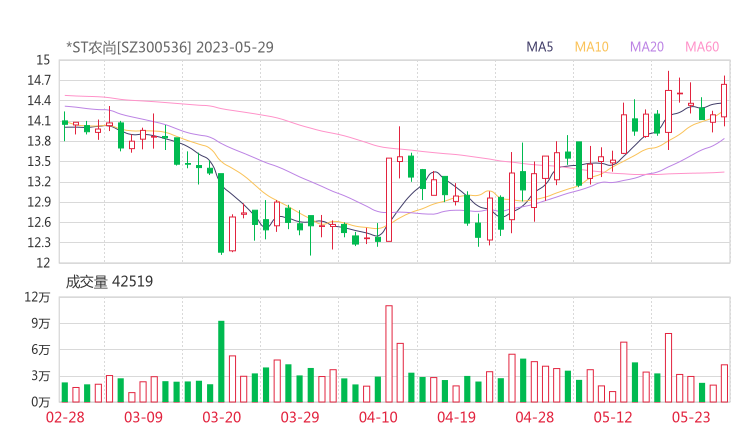The width and height of the screenshot is (740, 440).
Task: Click the 成交量 42519 volume label
Action: click(x=109, y=282)
